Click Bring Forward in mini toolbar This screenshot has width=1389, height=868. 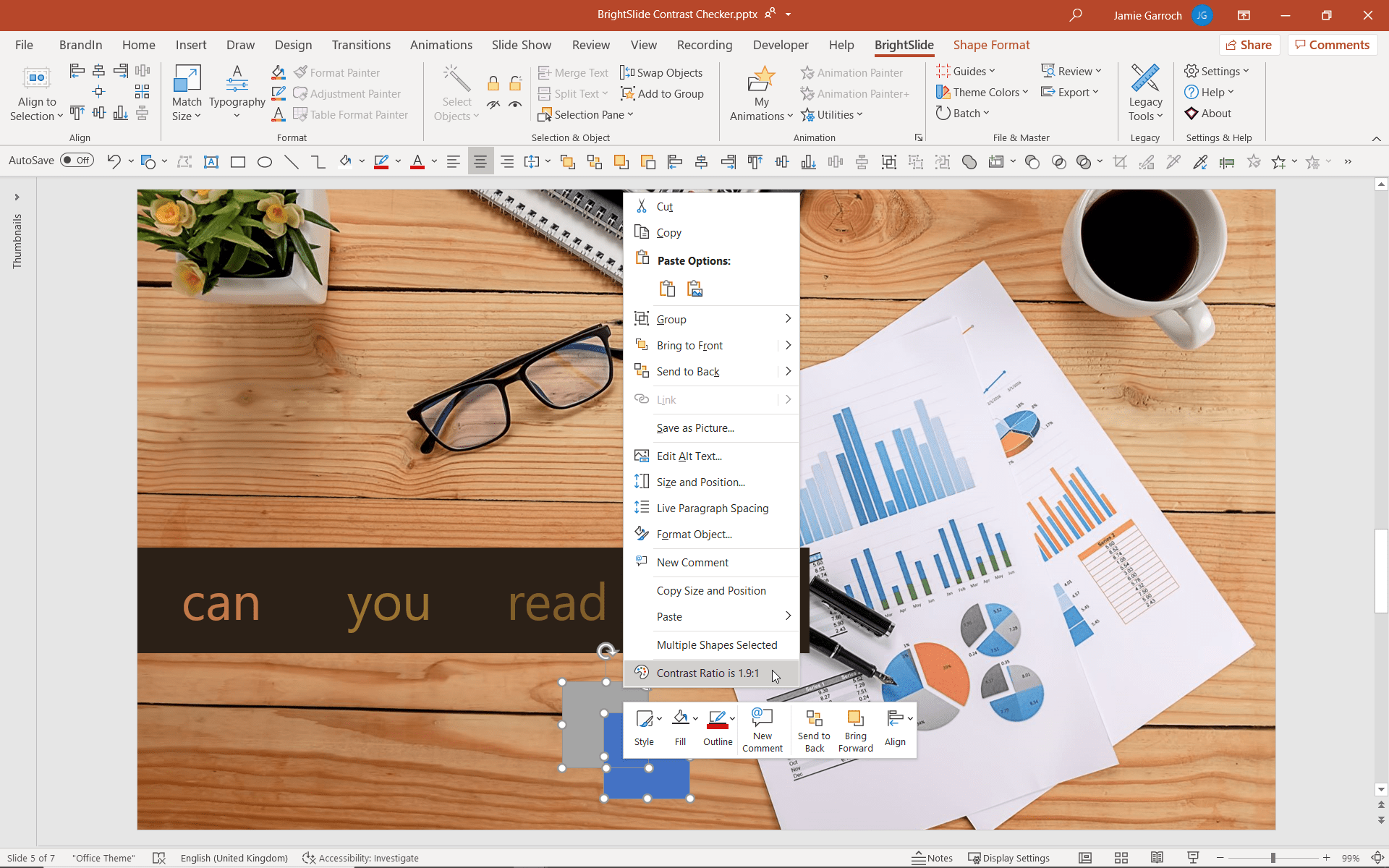click(855, 731)
